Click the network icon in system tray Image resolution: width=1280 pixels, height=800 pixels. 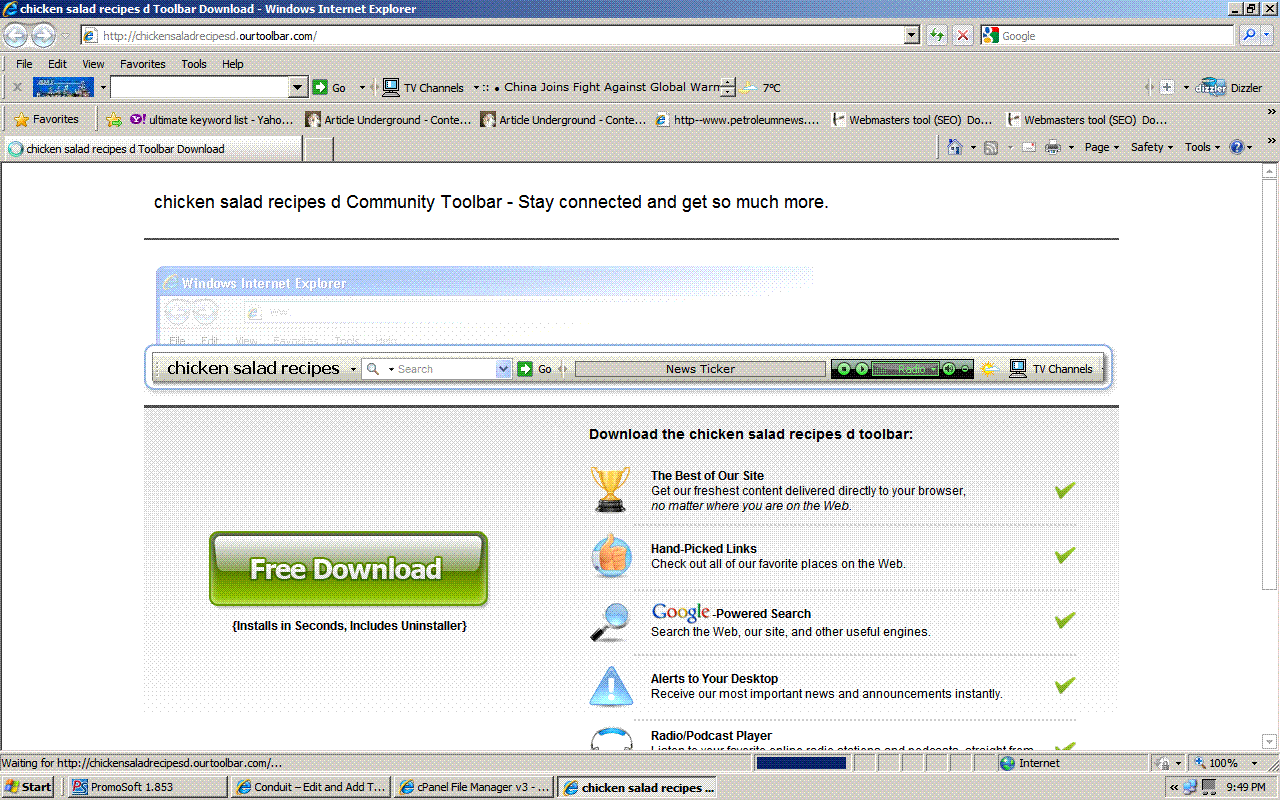(x=1190, y=787)
